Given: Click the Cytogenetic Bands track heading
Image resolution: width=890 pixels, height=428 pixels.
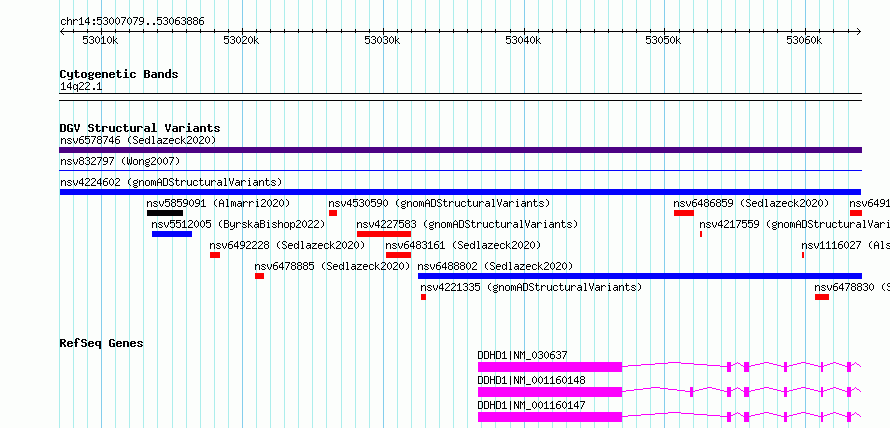Looking at the screenshot, I should click(x=119, y=74).
